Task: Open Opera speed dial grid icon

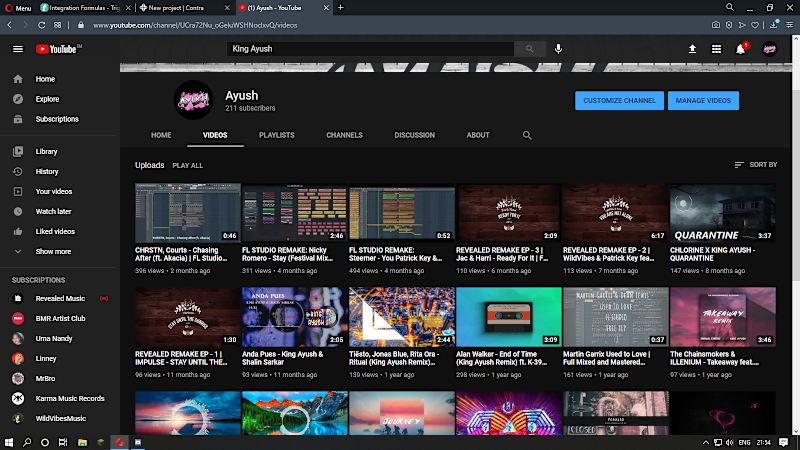Action: 58,25
